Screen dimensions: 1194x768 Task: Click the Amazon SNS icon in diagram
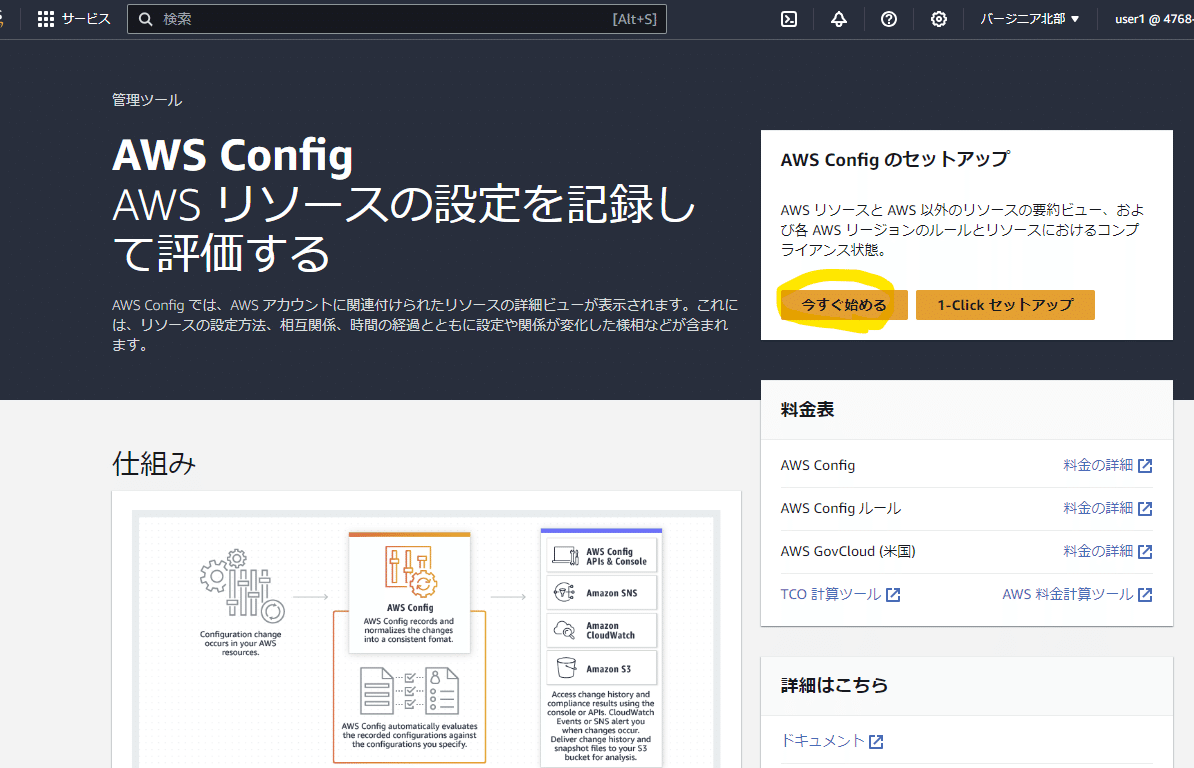pos(564,592)
